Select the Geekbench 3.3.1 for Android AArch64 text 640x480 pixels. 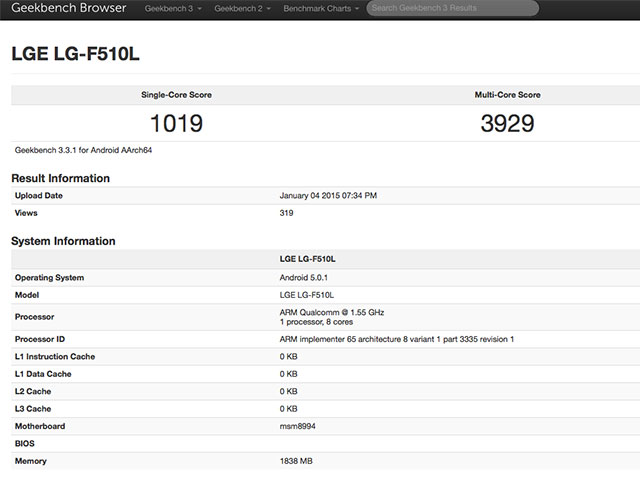83,150
